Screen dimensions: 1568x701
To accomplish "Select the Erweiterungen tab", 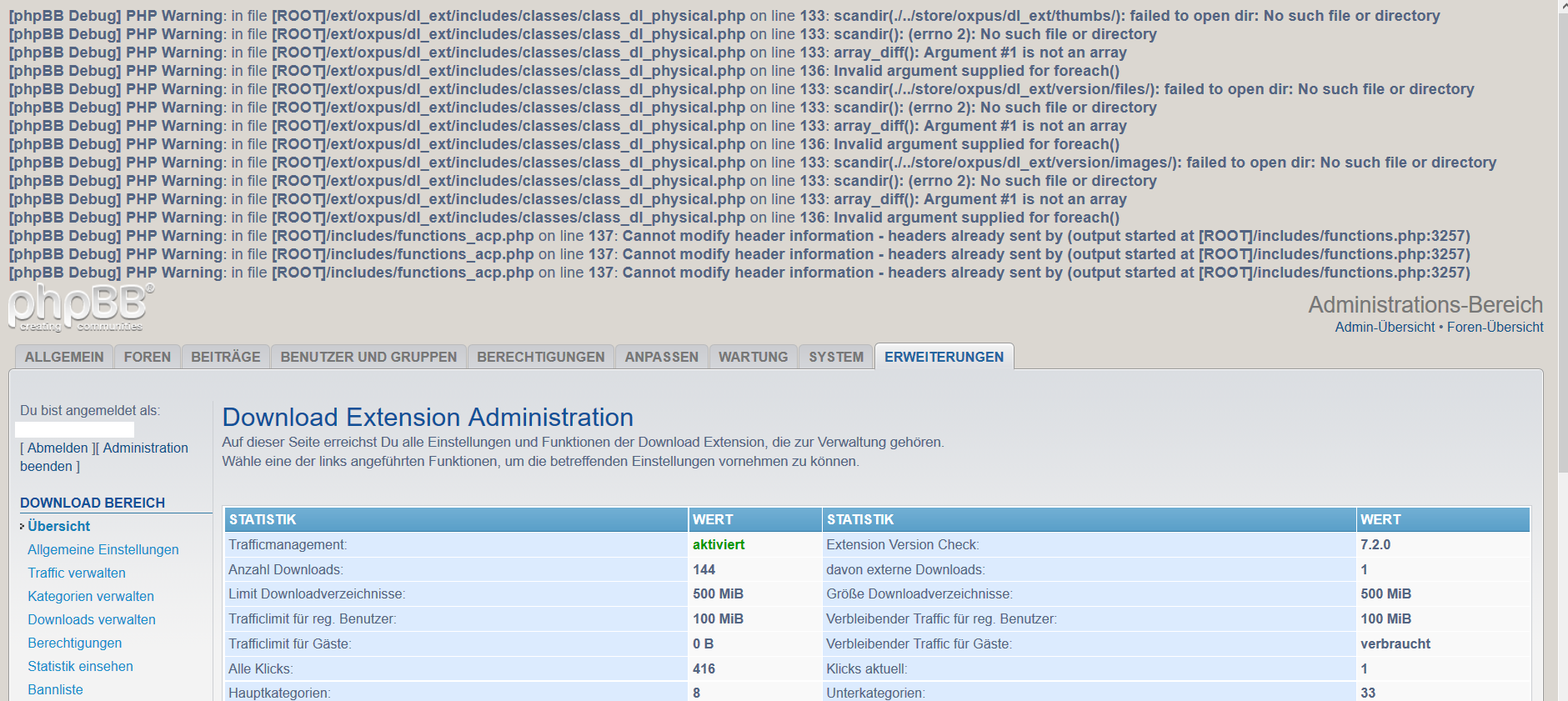I will (x=944, y=357).
